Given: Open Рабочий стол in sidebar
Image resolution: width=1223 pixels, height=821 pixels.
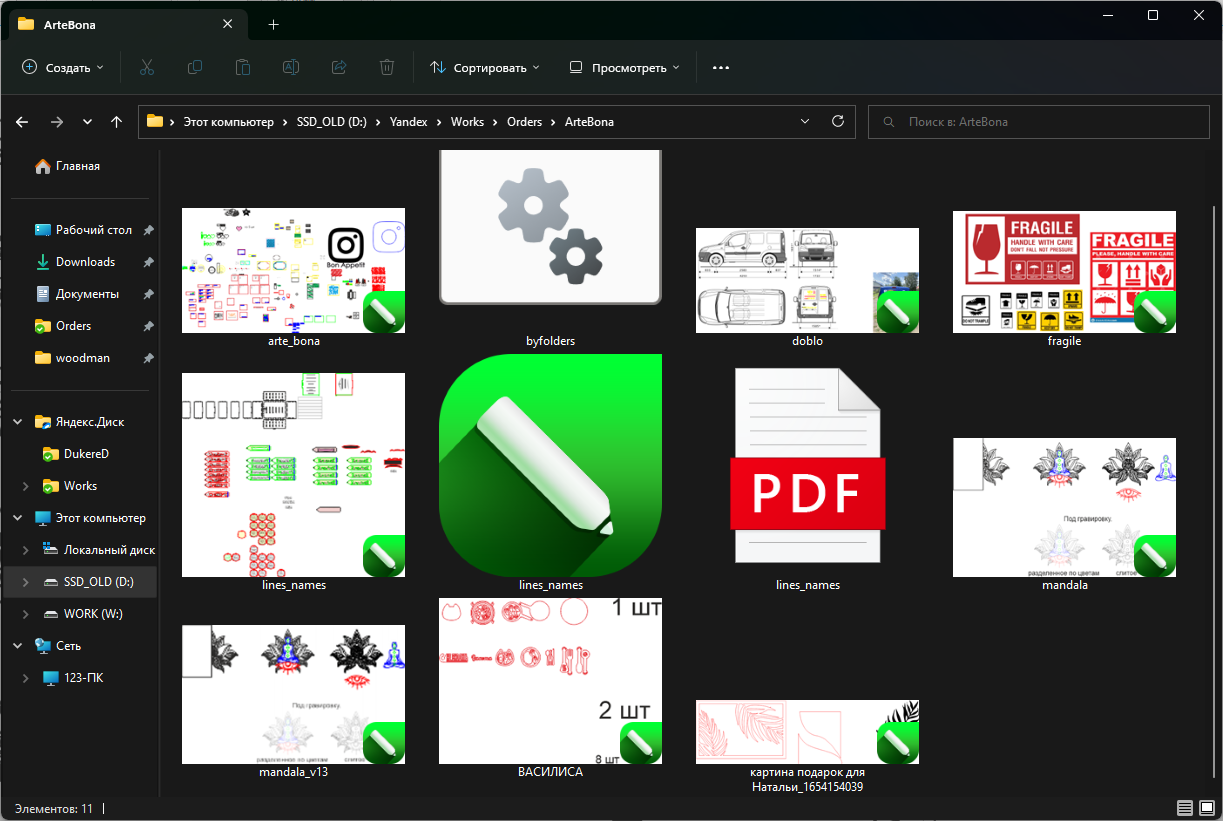Looking at the screenshot, I should point(84,230).
